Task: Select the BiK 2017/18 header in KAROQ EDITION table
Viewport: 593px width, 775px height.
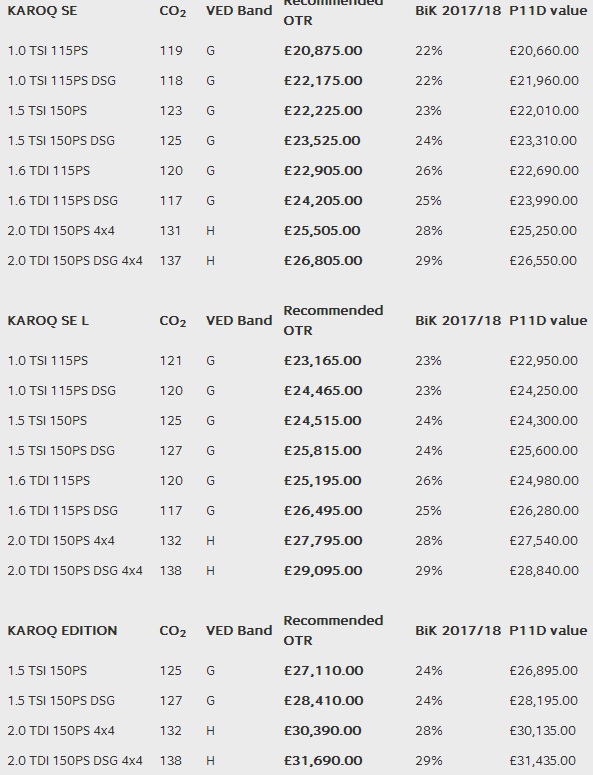Action: pos(458,631)
